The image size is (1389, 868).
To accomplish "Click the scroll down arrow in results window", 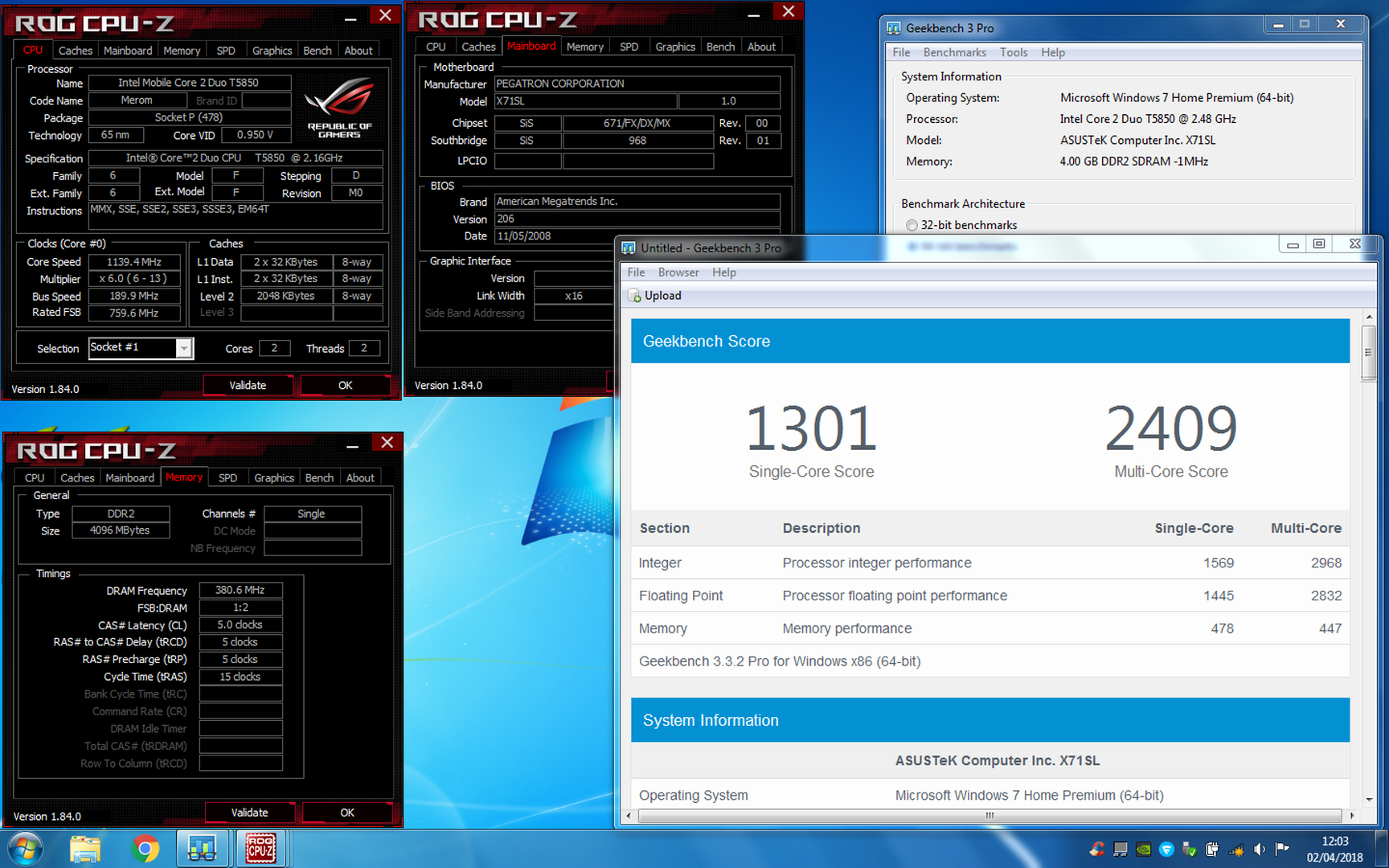I will [x=1368, y=800].
